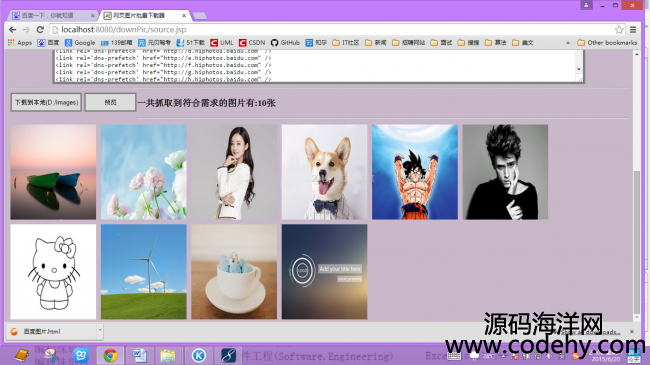This screenshot has width=650, height=365.
Task: Open the Hello Kitty drawing thumbnail
Action: pos(53,272)
